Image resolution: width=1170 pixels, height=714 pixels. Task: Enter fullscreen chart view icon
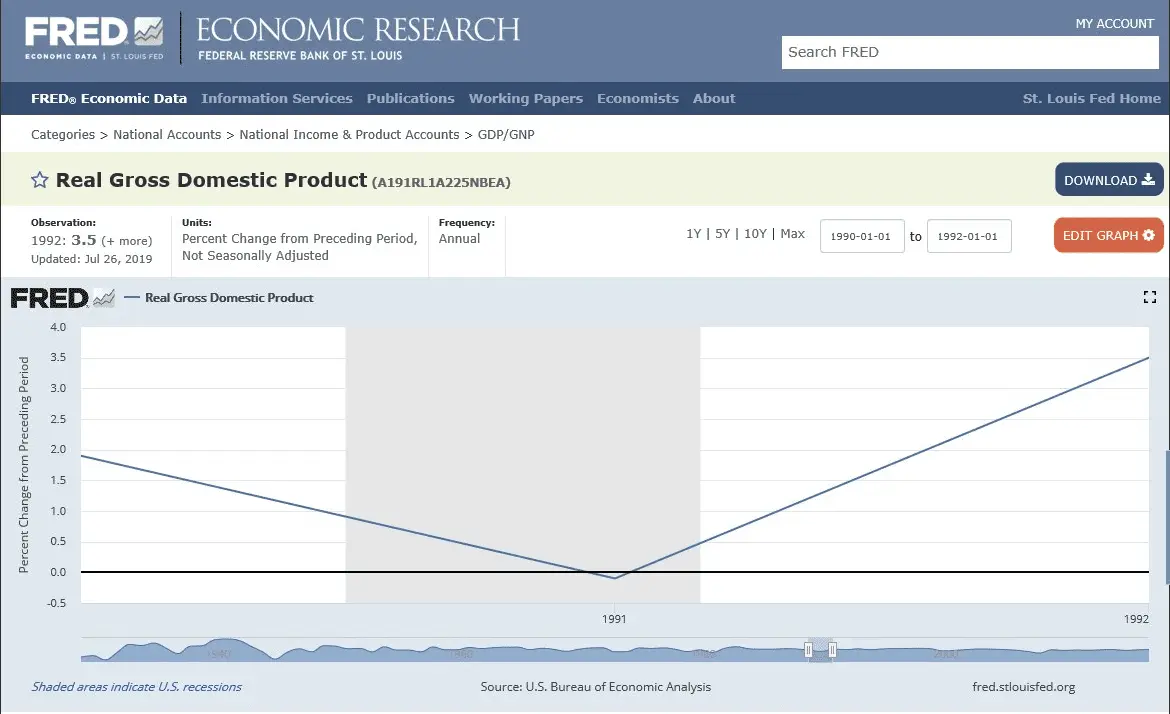(1149, 297)
